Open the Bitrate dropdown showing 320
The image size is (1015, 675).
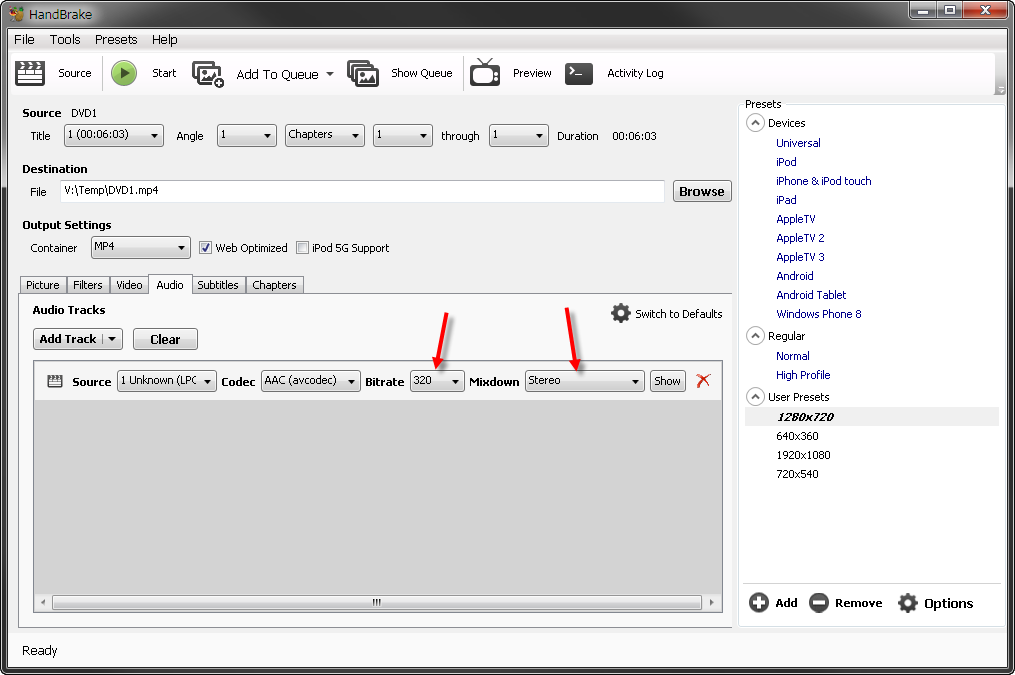(x=437, y=381)
